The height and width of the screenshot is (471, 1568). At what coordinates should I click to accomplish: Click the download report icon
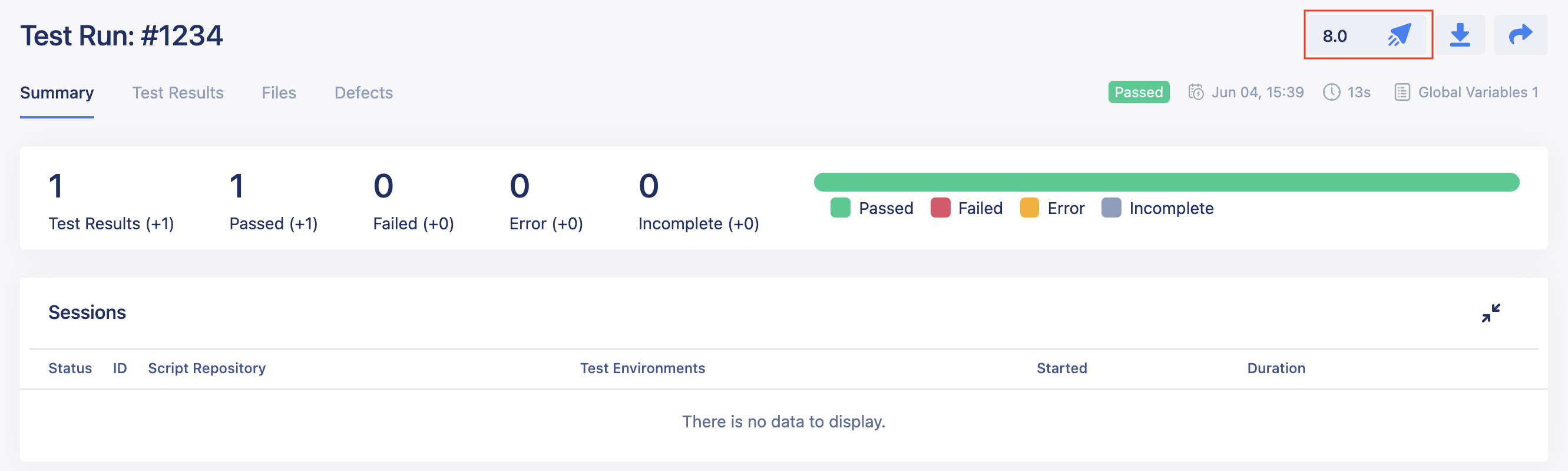[x=1462, y=35]
